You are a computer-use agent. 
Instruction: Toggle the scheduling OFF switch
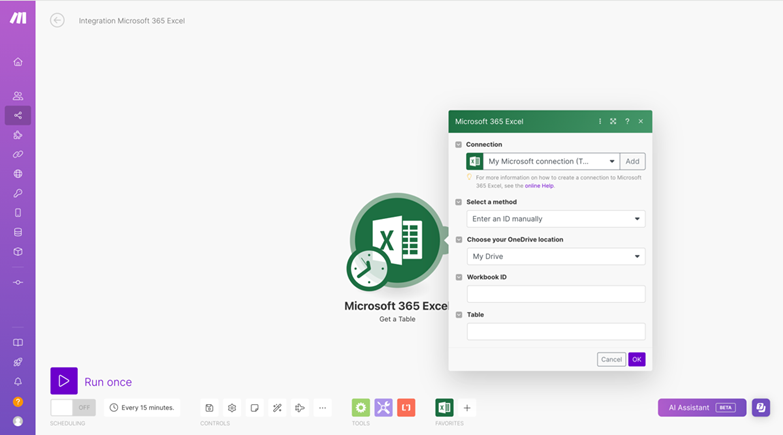[73, 408]
